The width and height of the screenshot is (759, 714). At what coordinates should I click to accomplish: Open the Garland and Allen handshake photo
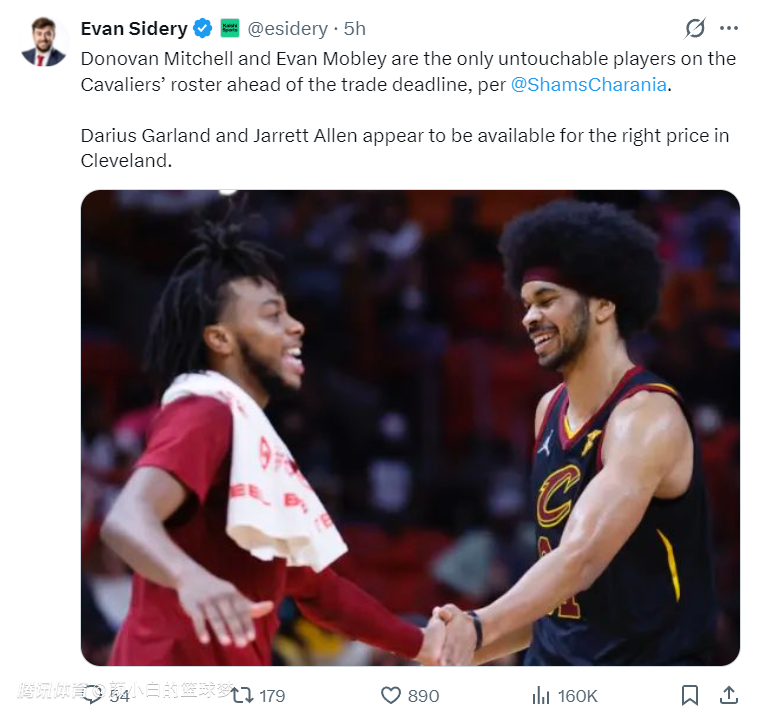[410, 428]
